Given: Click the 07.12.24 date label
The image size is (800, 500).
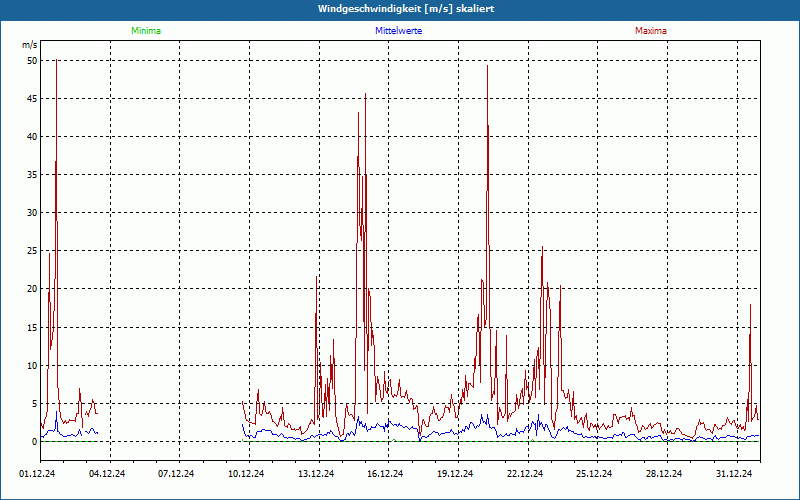Looking at the screenshot, I should (176, 474).
